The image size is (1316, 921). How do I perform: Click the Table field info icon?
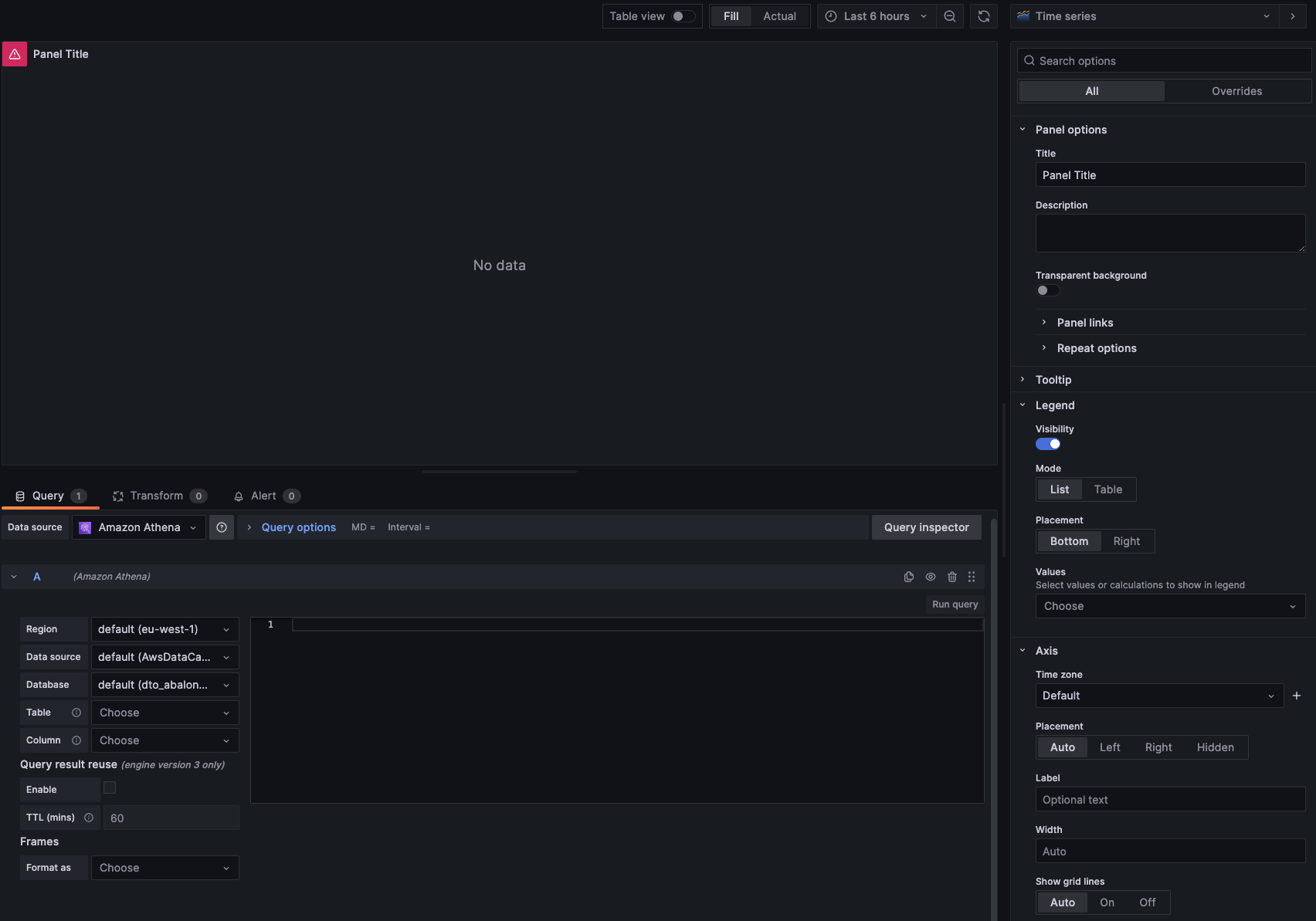pos(76,713)
